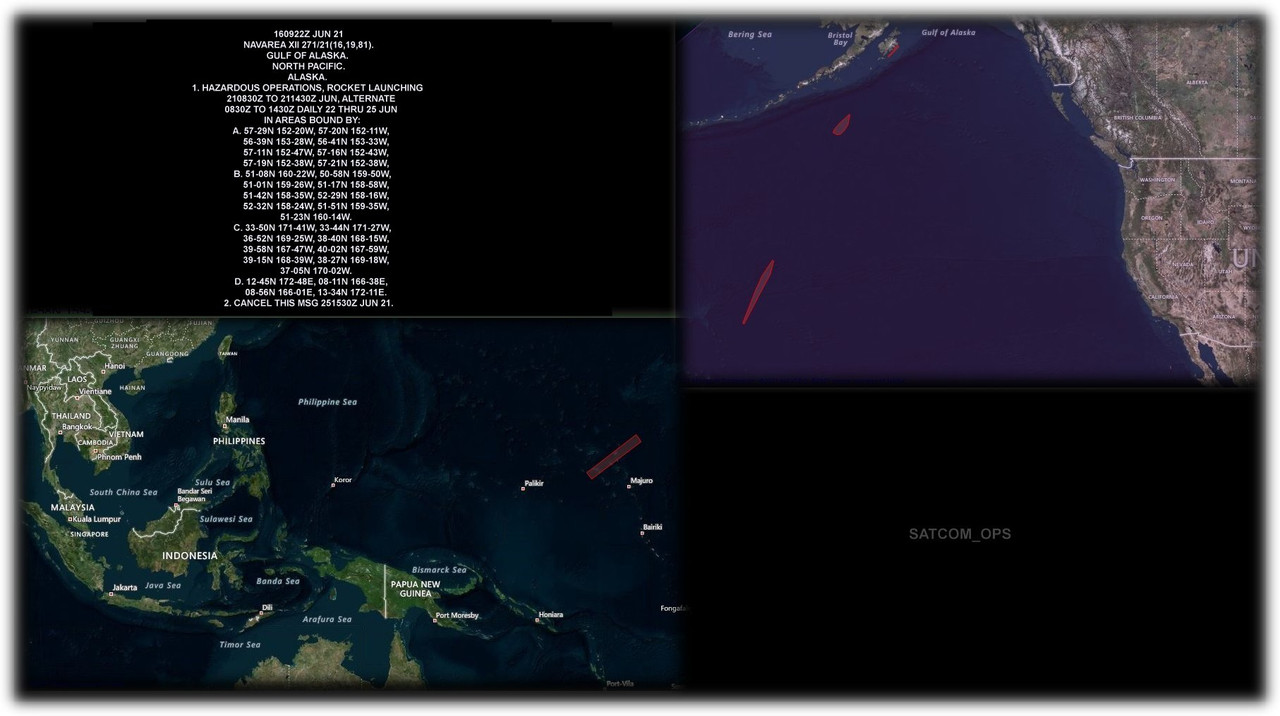Click the South China Sea label

(x=123, y=492)
